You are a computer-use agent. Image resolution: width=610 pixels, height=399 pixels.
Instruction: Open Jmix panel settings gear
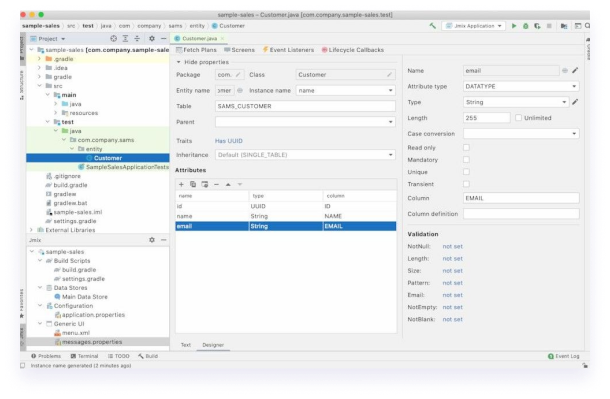152,240
